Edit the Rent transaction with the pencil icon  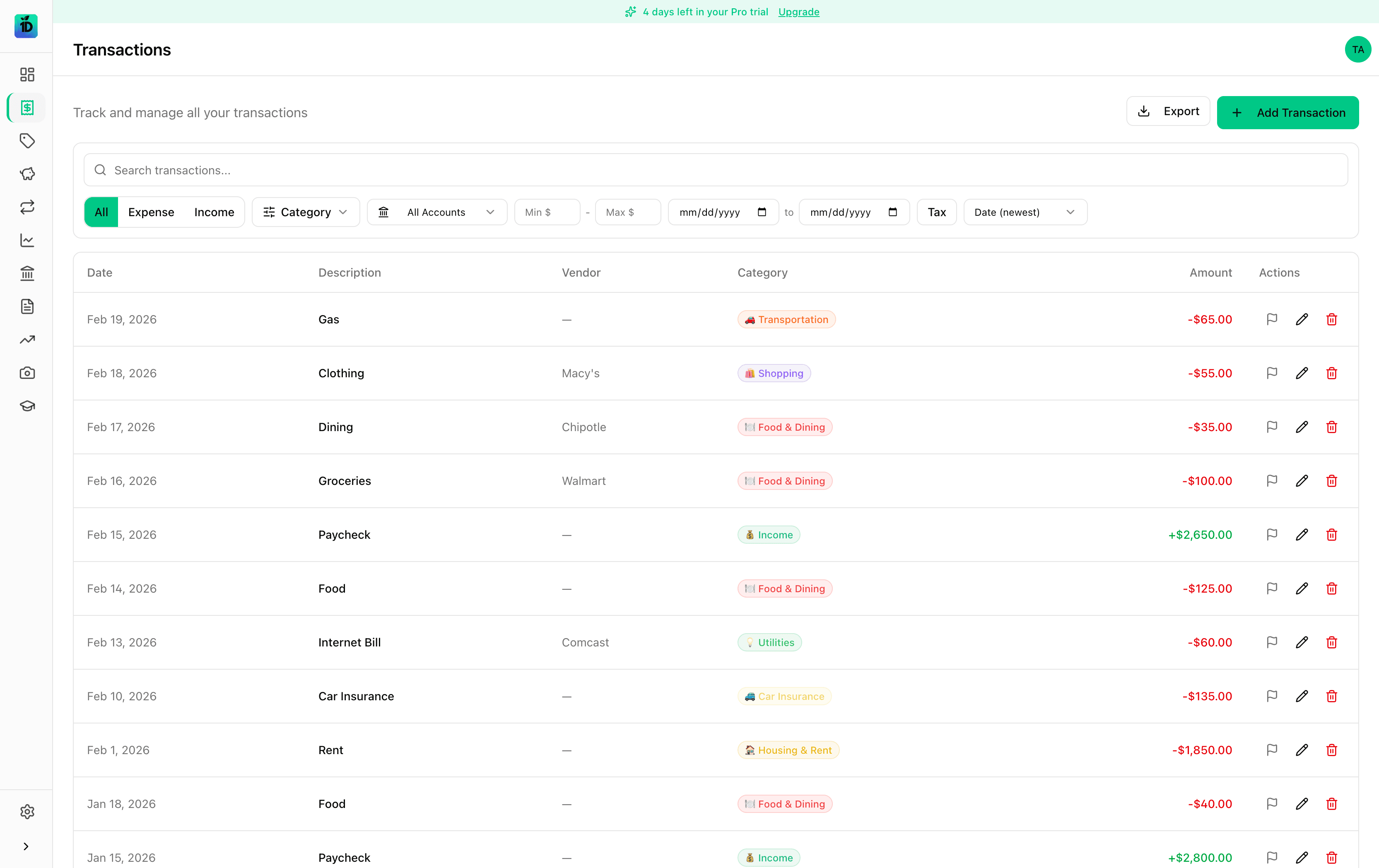coord(1302,750)
